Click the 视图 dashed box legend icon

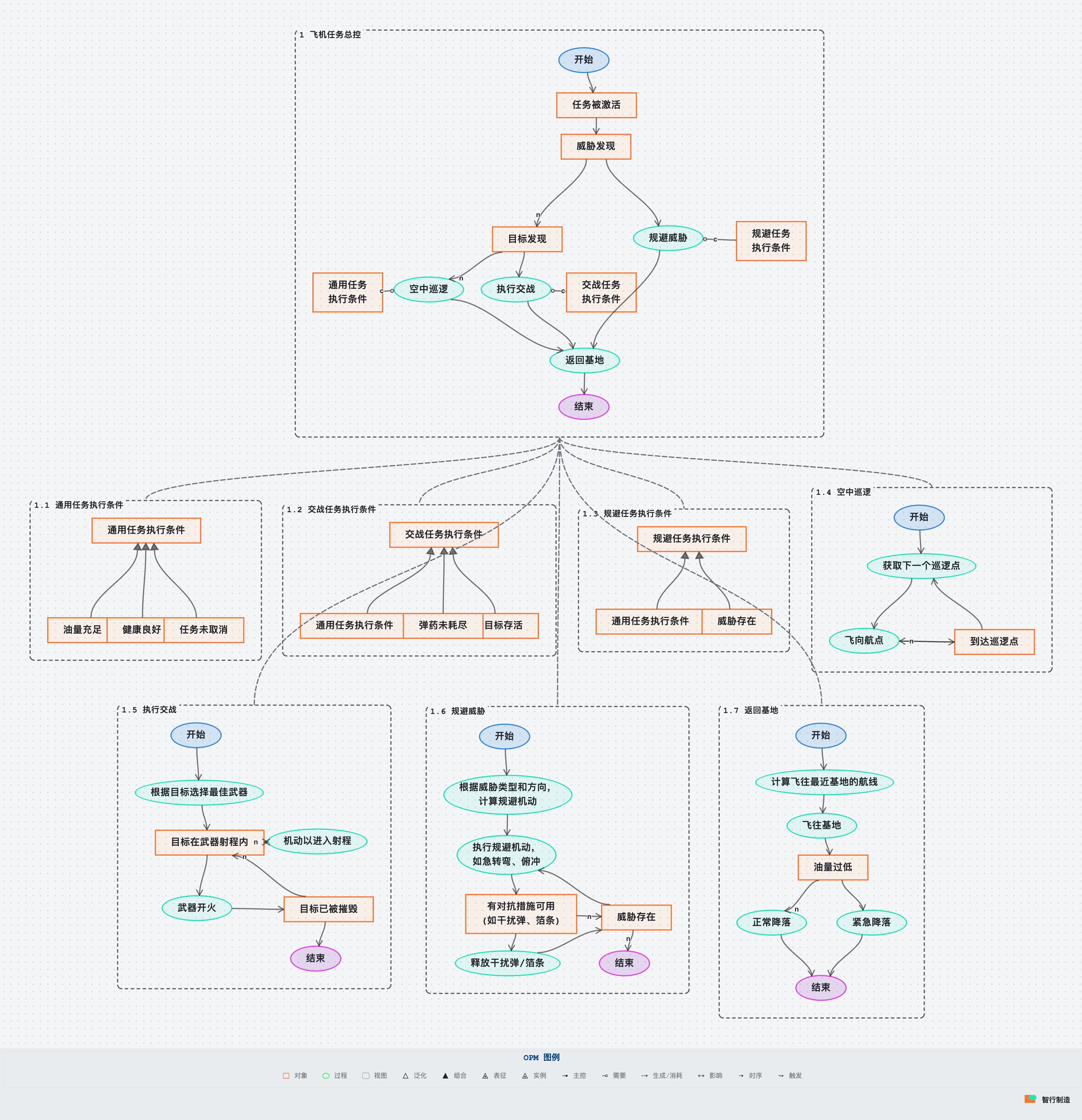366,1075
